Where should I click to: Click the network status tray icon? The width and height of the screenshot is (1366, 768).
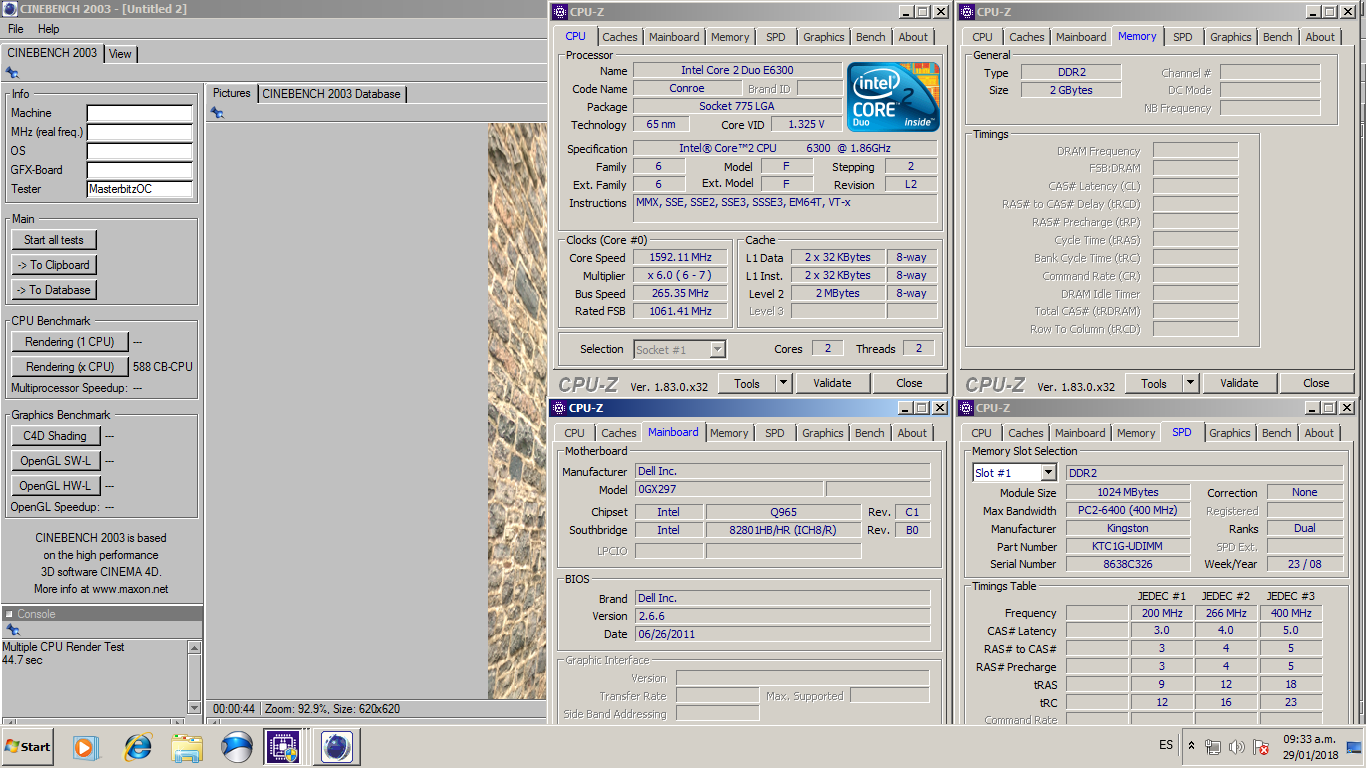pos(1213,746)
